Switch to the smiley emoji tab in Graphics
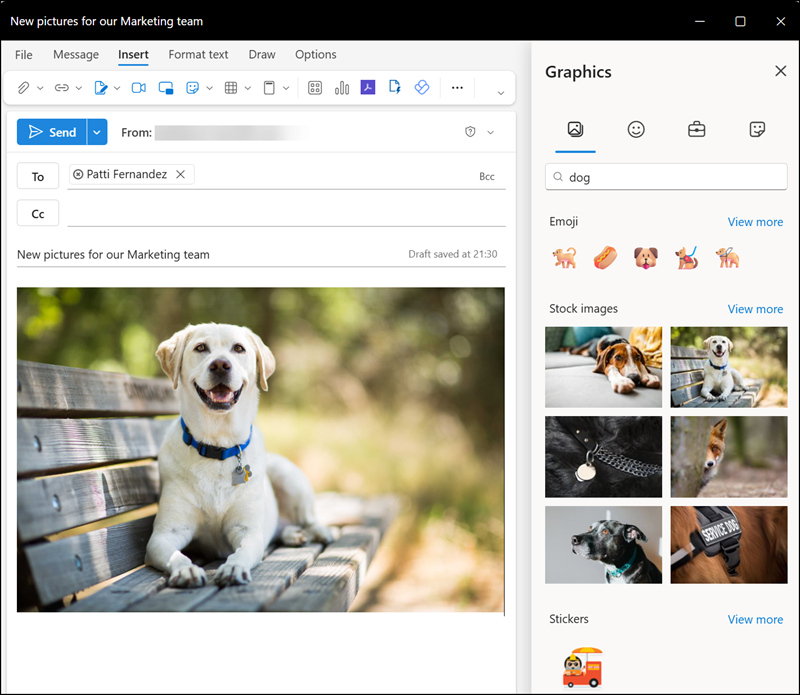This screenshot has height=695, width=800. tap(636, 129)
